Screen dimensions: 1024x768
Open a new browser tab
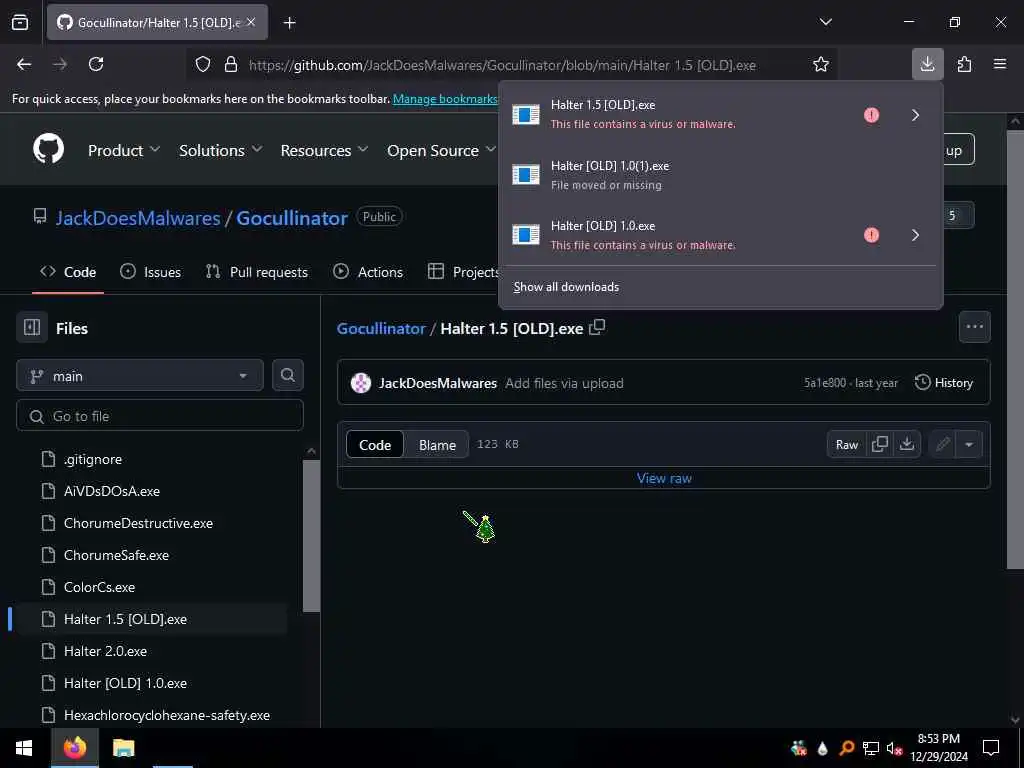click(x=289, y=23)
